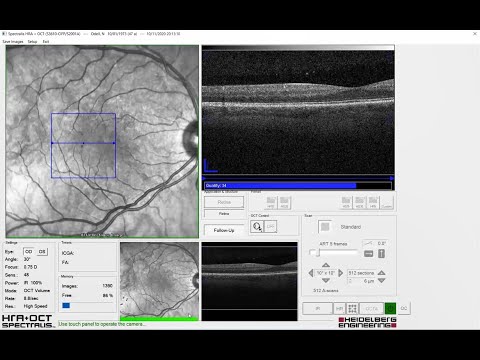Viewport: 480px width, 360px height.
Task: Decrease sections with down arrow by 6 µm
Action: 382,281
